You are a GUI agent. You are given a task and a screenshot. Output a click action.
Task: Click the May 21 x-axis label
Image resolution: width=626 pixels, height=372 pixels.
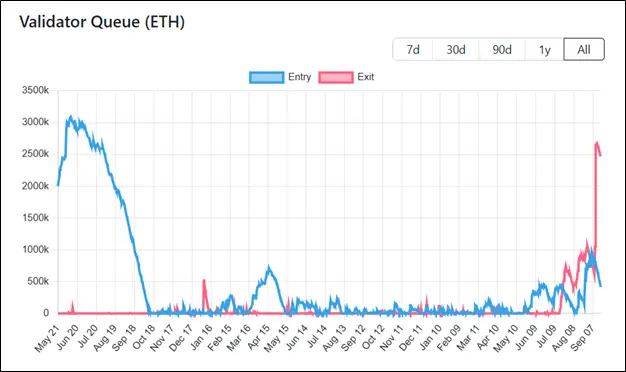[x=47, y=339]
